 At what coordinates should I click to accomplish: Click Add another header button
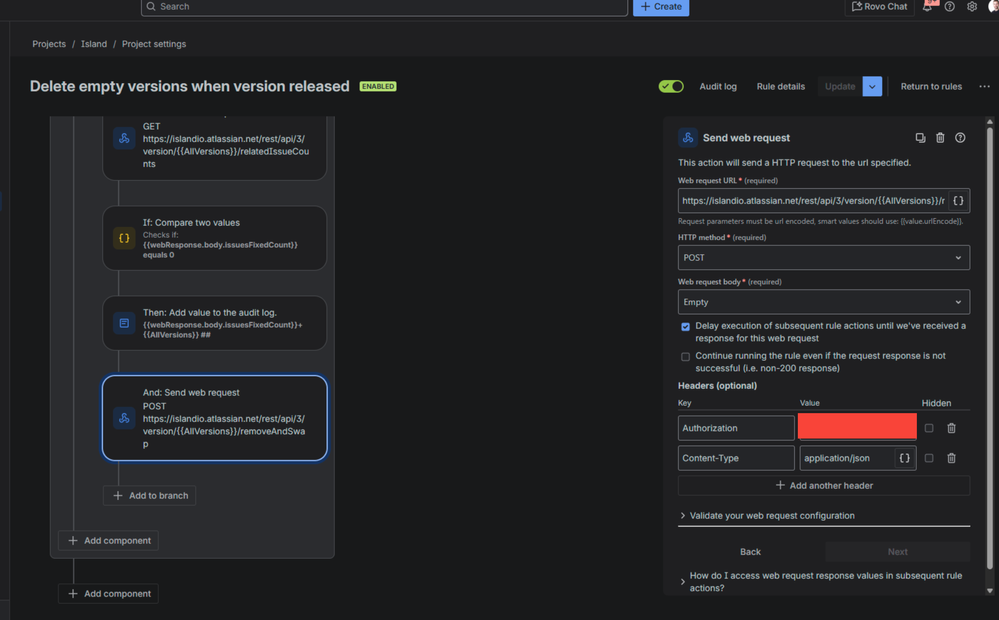[823, 485]
